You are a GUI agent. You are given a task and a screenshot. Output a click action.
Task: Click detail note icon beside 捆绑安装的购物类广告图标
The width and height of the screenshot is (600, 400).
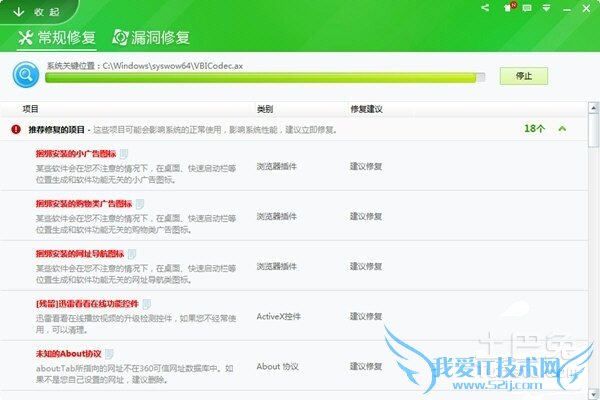click(140, 204)
